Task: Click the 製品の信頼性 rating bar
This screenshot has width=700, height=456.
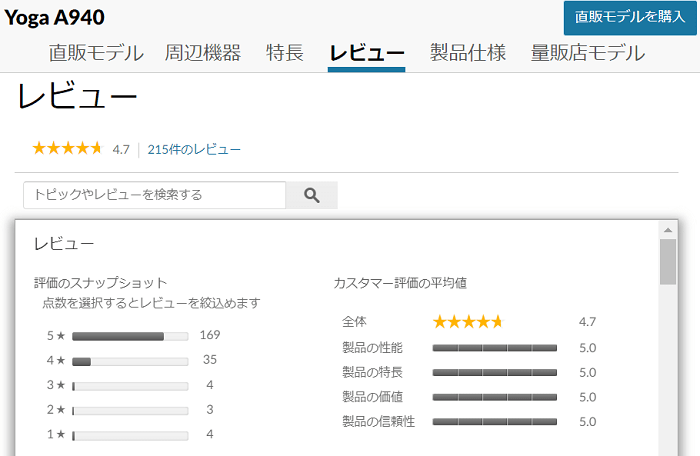Action: (495, 422)
